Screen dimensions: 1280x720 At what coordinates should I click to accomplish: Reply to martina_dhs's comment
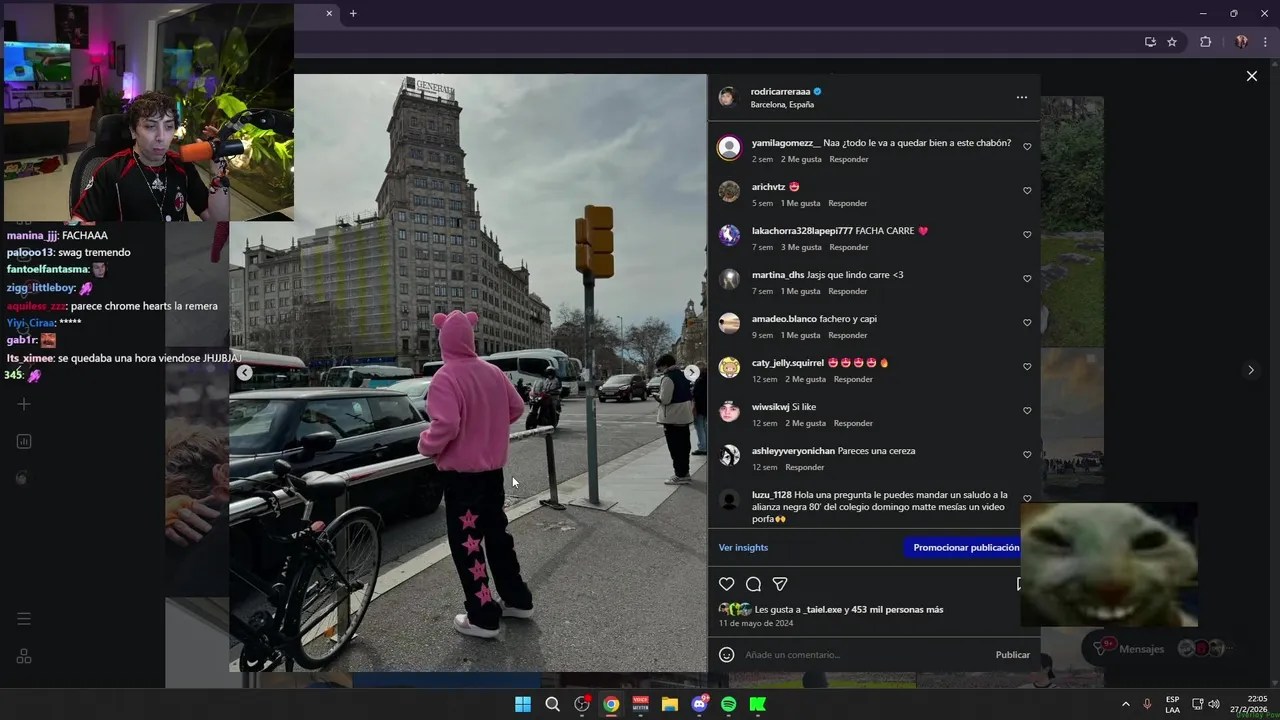[848, 291]
